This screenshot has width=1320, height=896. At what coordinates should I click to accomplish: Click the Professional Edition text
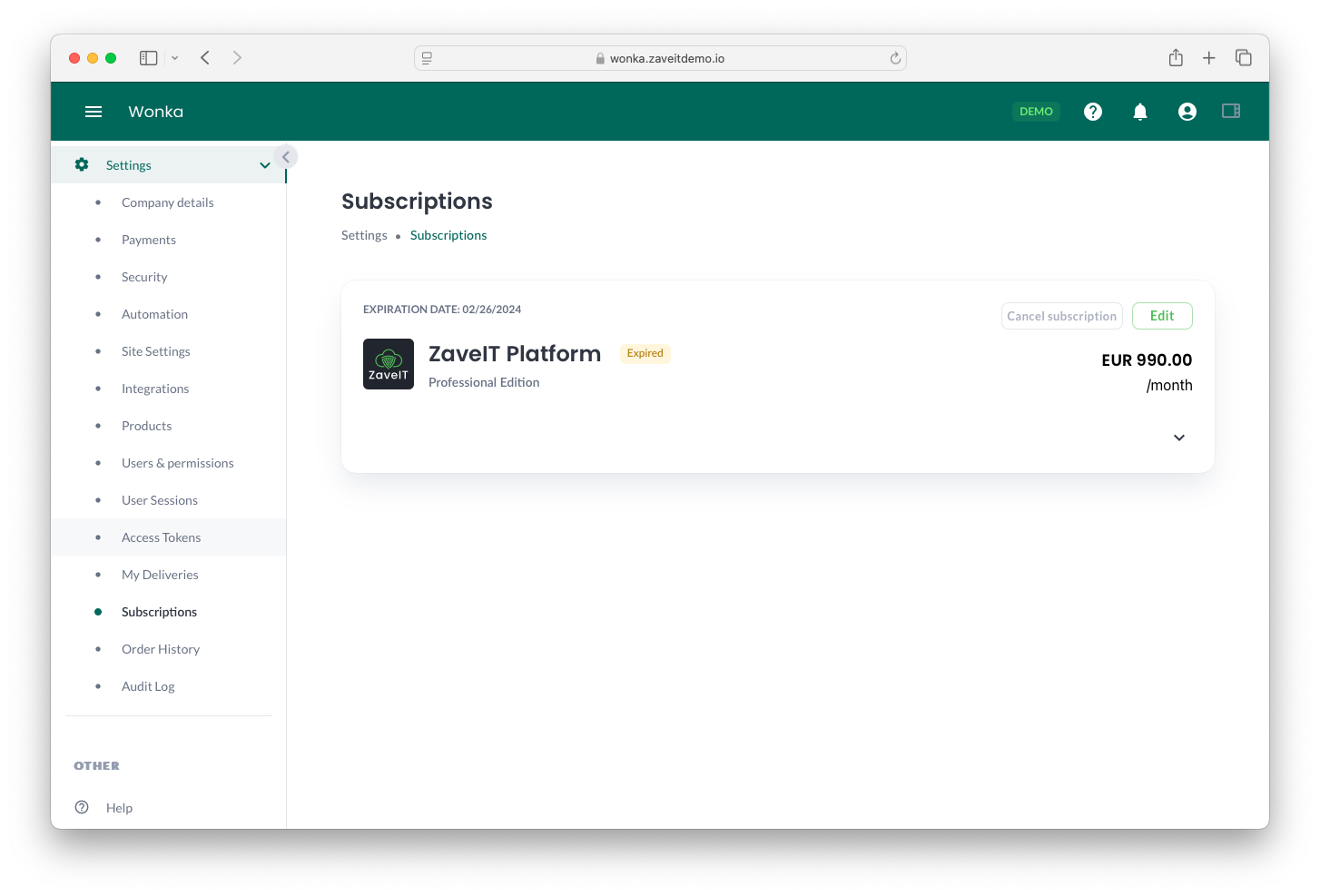click(484, 382)
